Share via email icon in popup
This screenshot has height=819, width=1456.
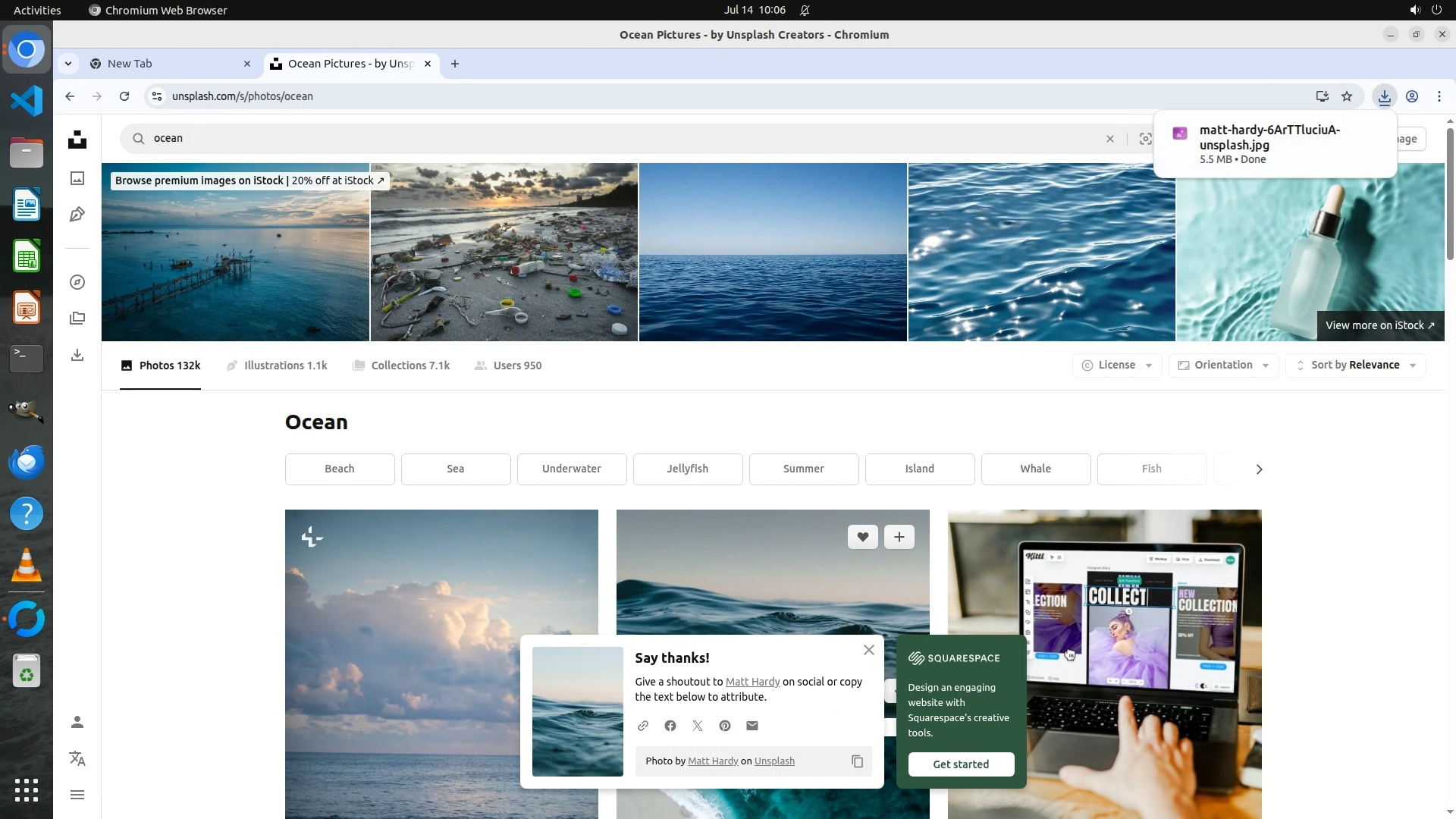click(x=752, y=726)
